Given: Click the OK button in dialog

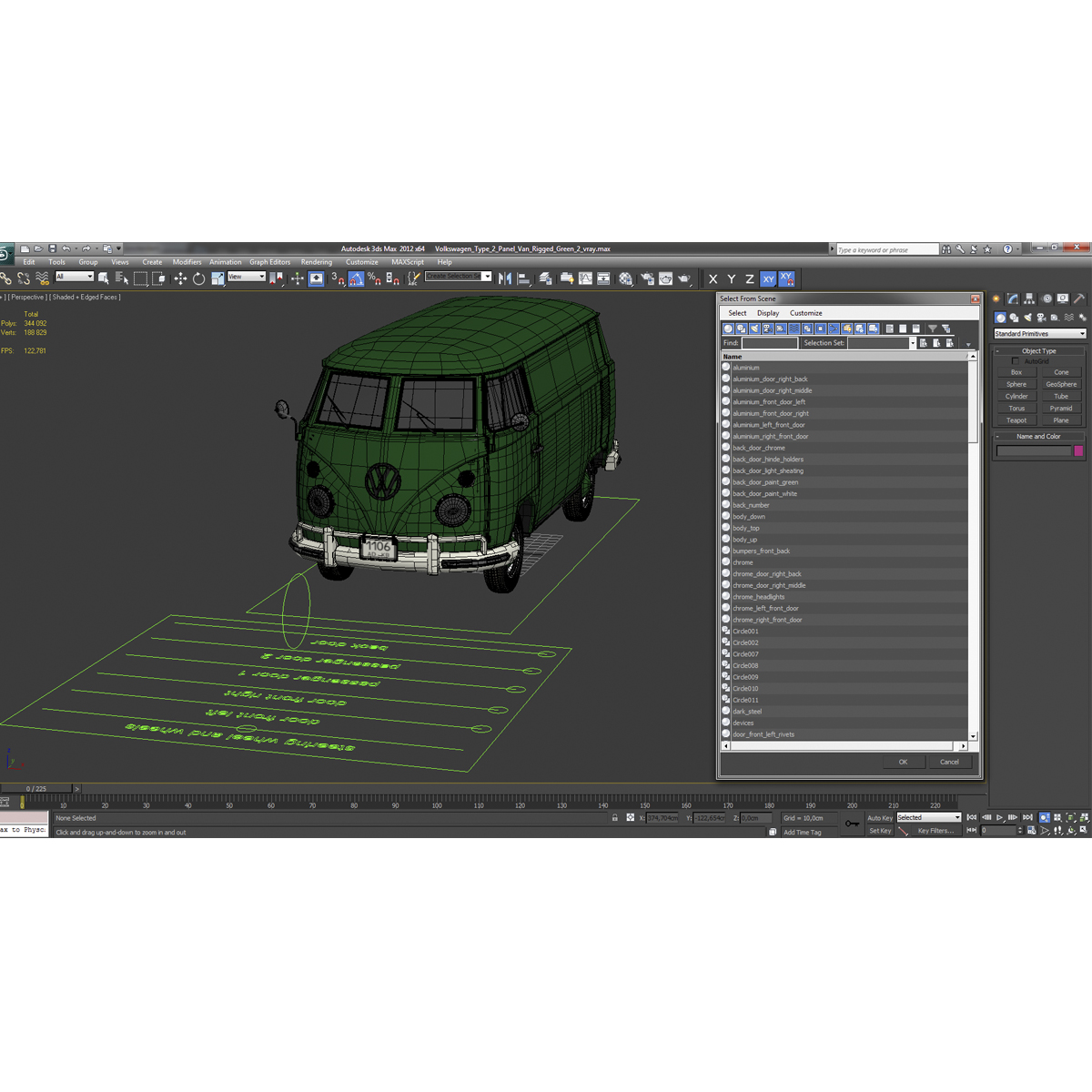Looking at the screenshot, I should click(903, 762).
